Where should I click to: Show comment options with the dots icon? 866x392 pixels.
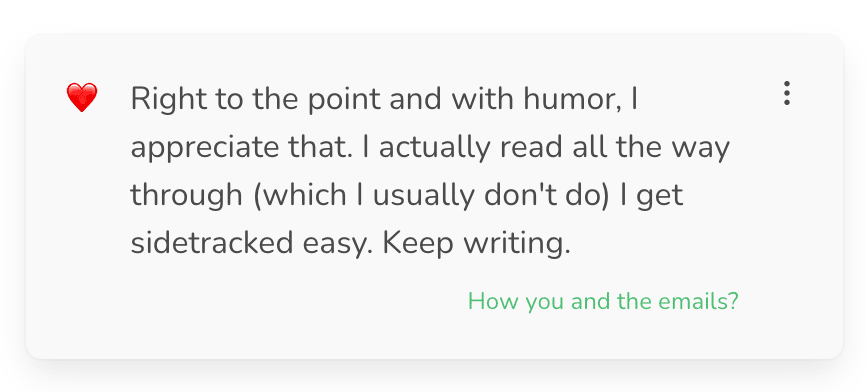tap(786, 93)
